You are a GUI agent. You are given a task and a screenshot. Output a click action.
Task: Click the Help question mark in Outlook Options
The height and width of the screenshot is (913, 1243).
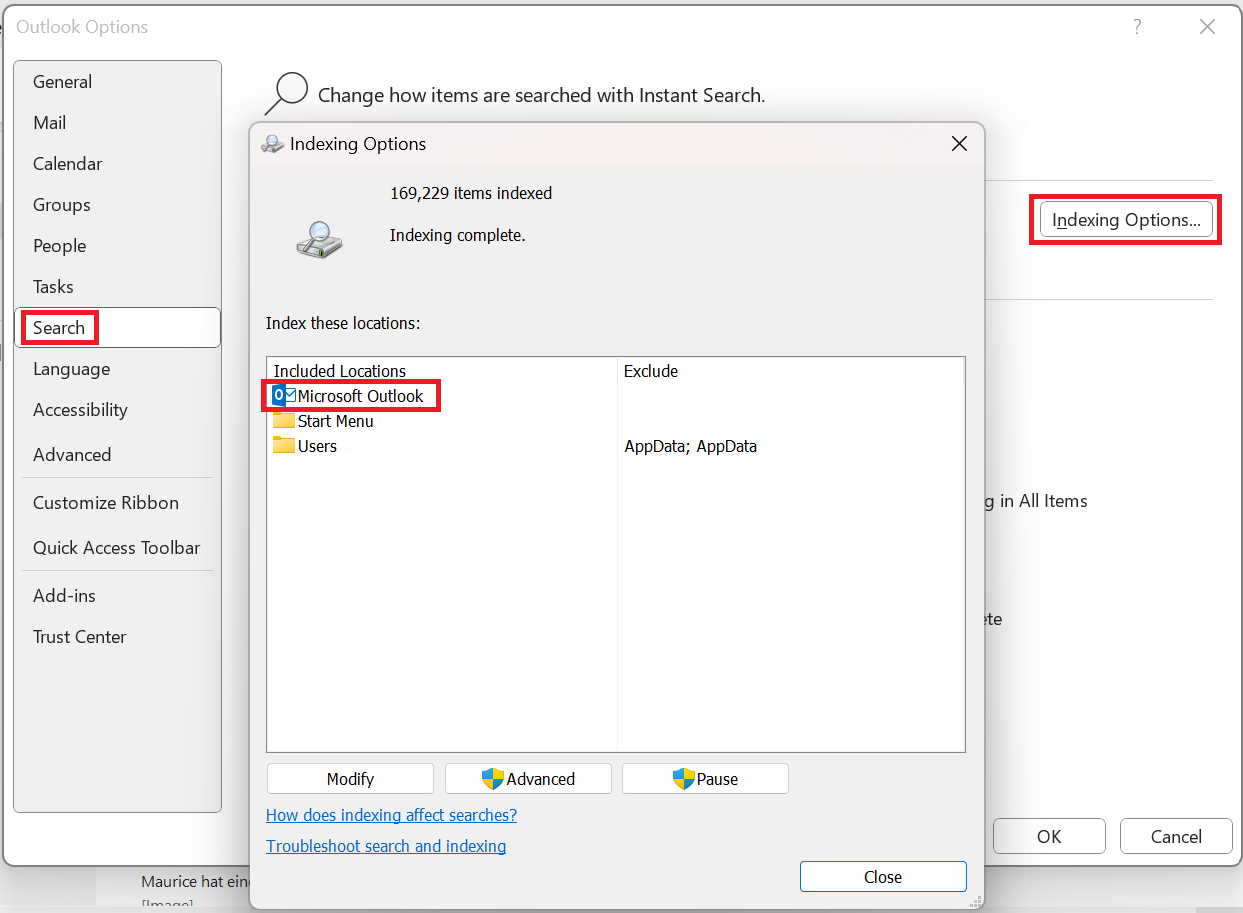coord(1137,28)
